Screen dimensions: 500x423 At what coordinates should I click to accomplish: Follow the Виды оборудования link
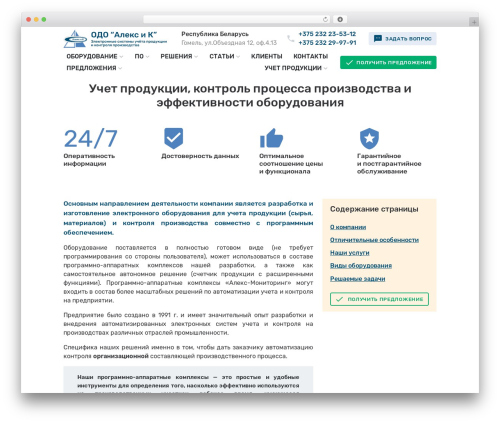pos(361,266)
